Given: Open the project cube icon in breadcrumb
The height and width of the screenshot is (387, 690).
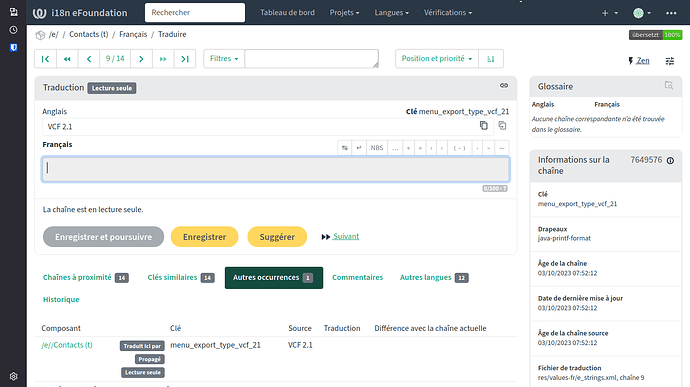Looking at the screenshot, I should [x=40, y=35].
